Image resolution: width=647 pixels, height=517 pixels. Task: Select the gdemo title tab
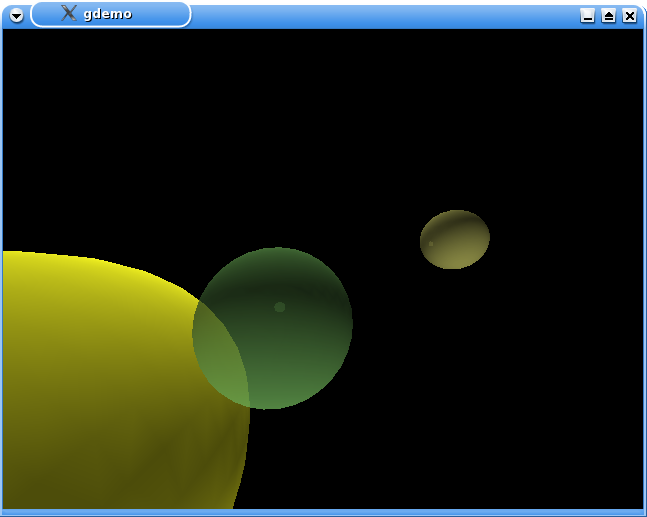pyautogui.click(x=111, y=14)
